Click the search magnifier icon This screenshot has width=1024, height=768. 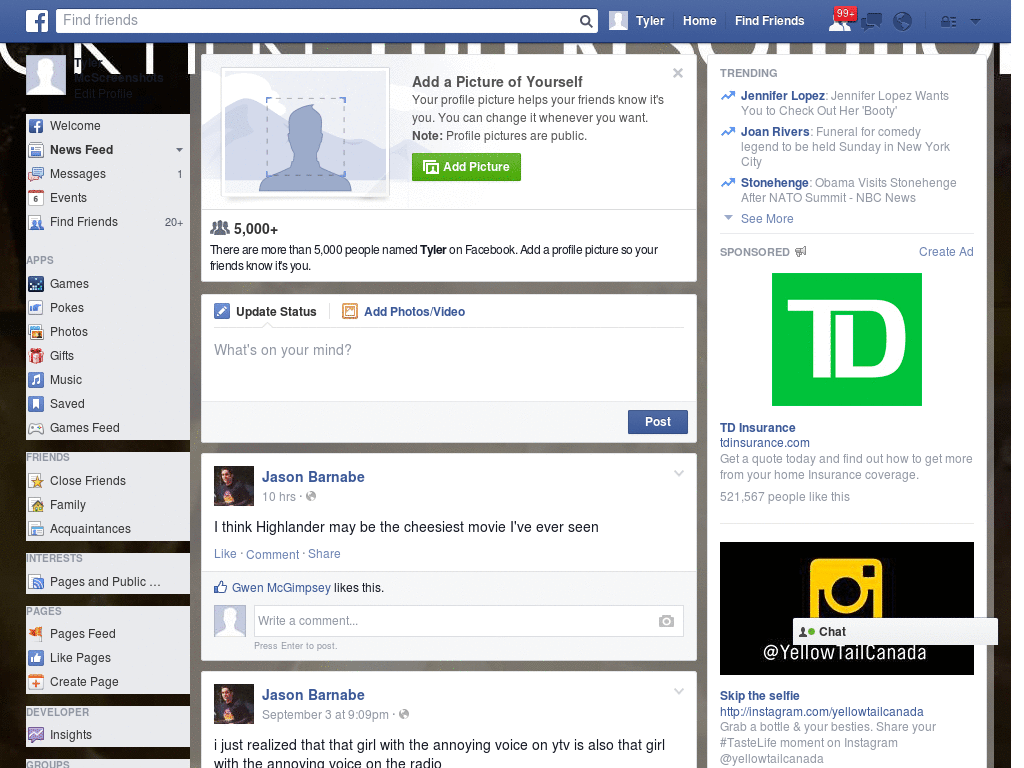pyautogui.click(x=586, y=21)
